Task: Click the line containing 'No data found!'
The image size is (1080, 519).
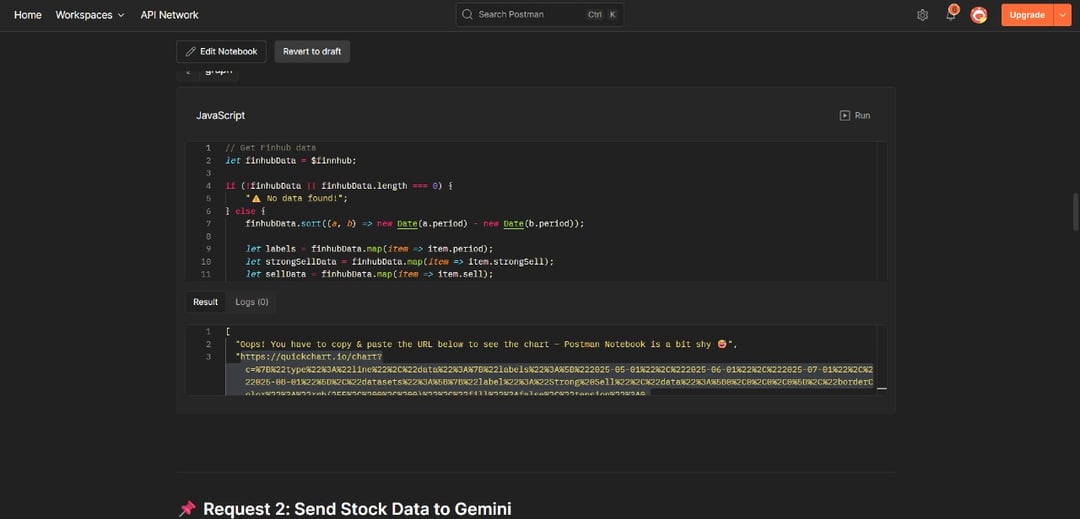Action: pos(296,198)
